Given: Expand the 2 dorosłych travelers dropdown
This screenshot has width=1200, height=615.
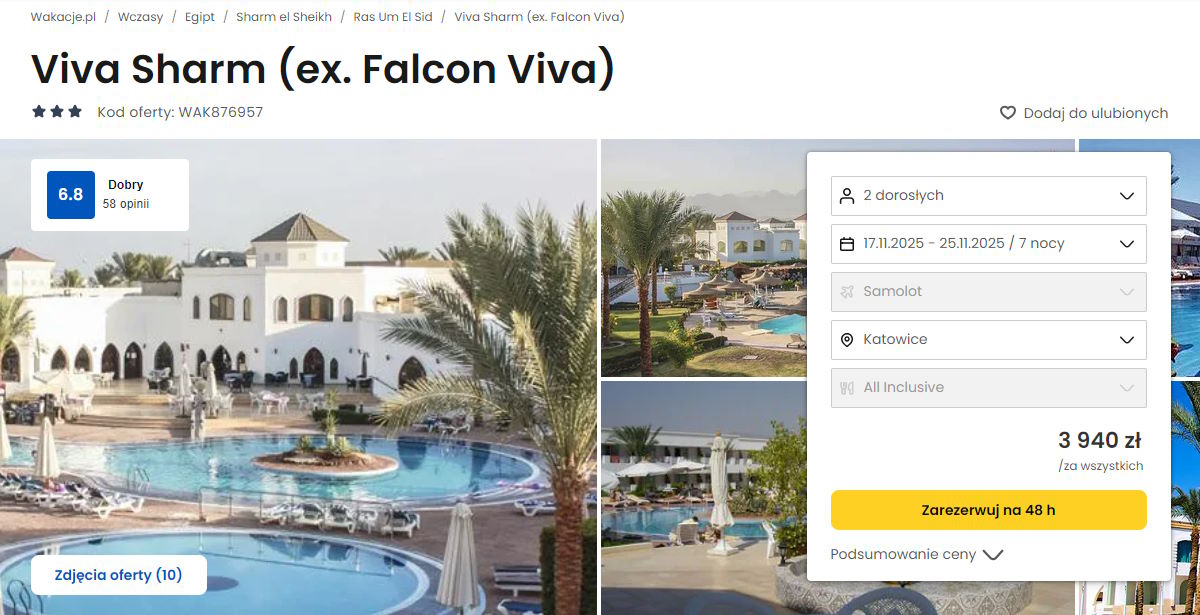Looking at the screenshot, I should pyautogui.click(x=989, y=195).
